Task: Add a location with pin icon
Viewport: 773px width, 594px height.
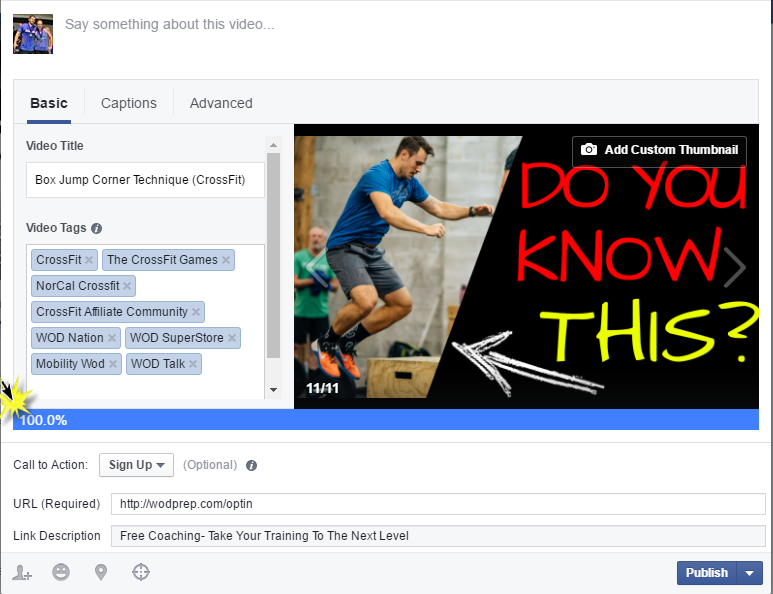Action: click(x=101, y=572)
